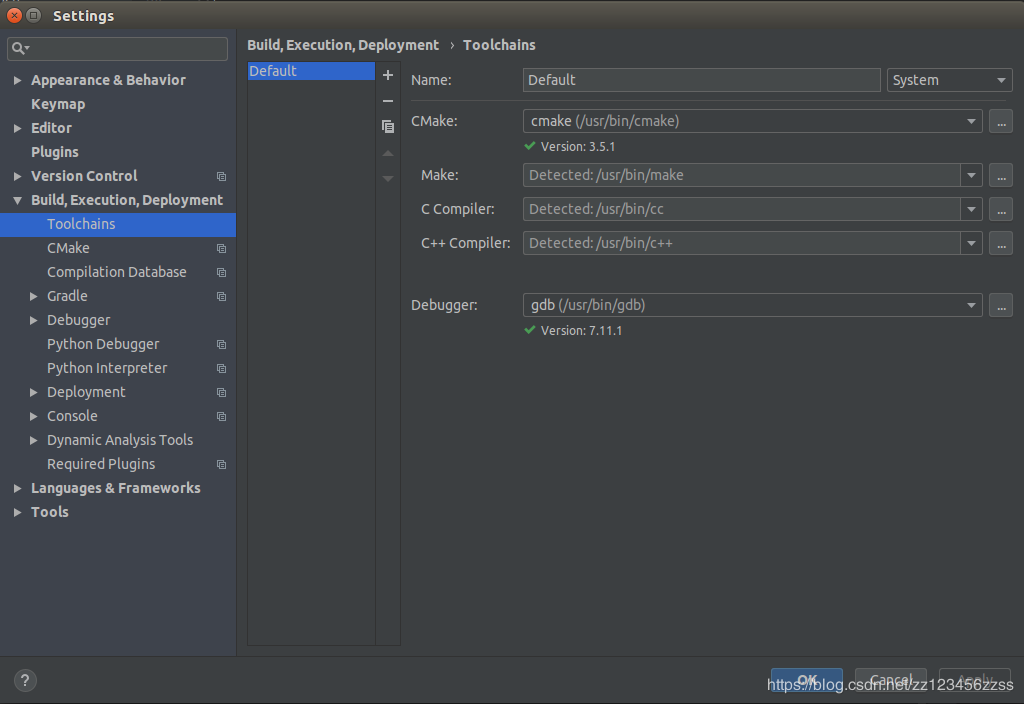
Task: Click the toolchain Name text field
Action: (x=701, y=80)
